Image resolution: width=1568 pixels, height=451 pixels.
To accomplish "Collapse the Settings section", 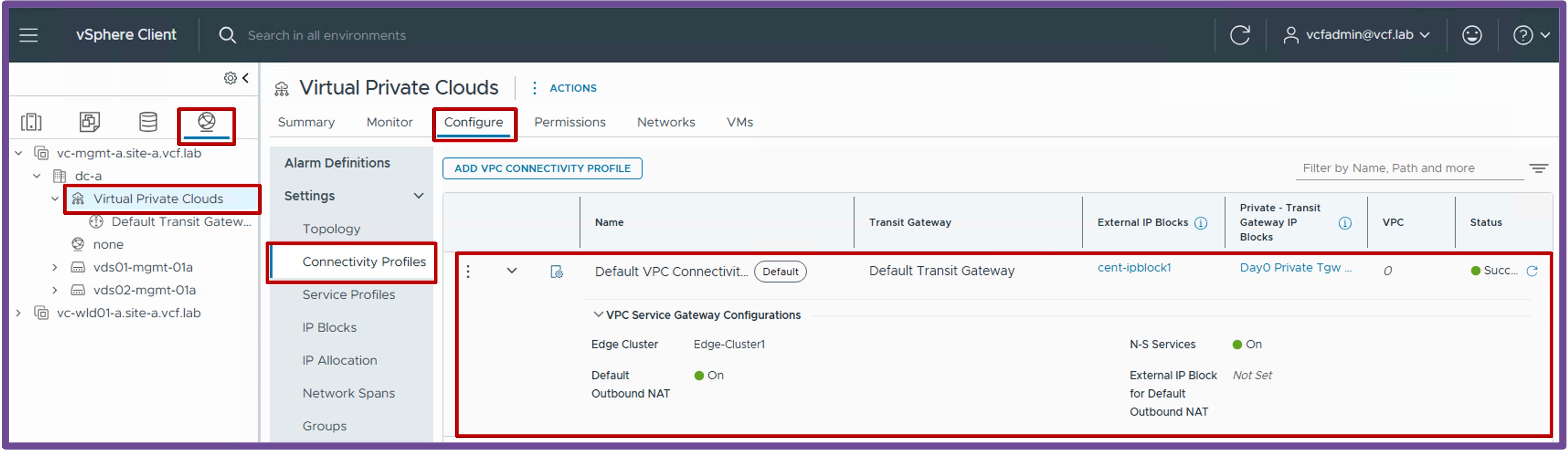I will point(419,196).
